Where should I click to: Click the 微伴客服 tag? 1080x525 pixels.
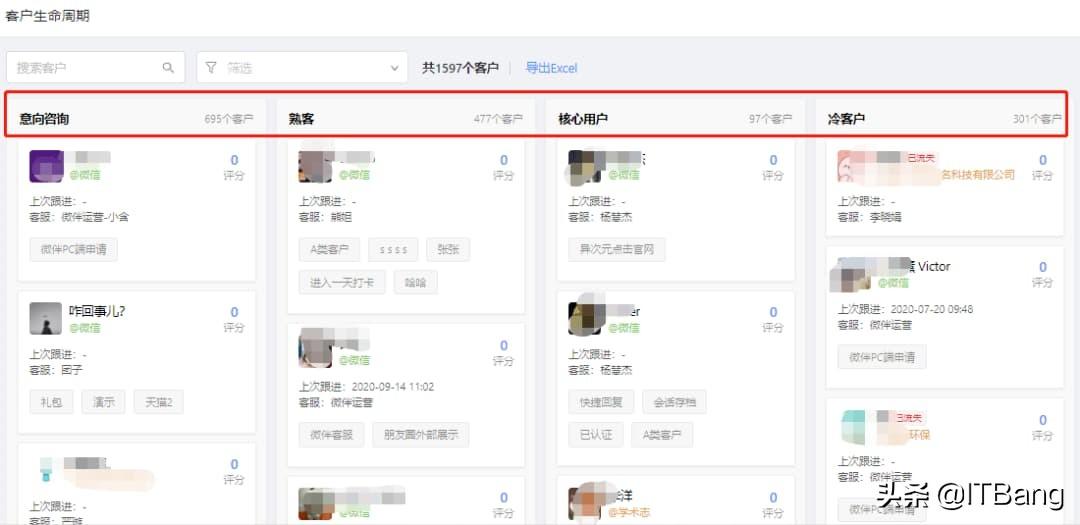[331, 435]
